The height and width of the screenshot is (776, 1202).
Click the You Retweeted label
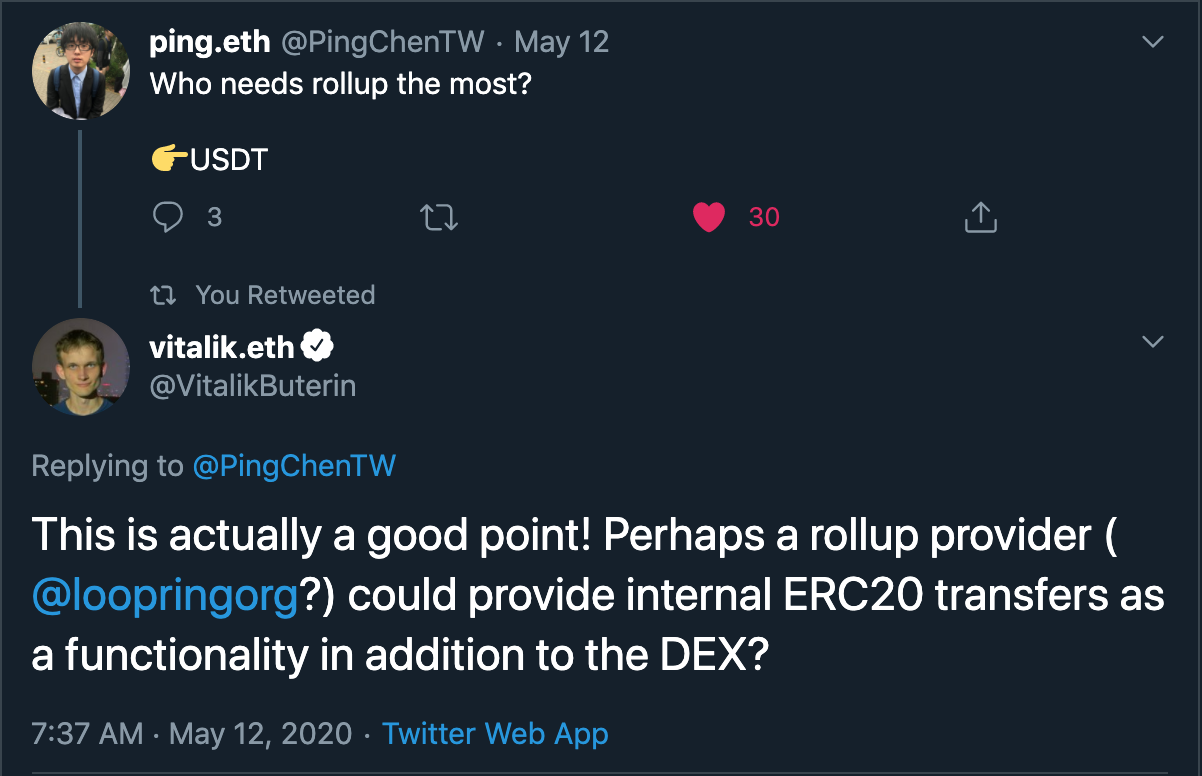(285, 295)
